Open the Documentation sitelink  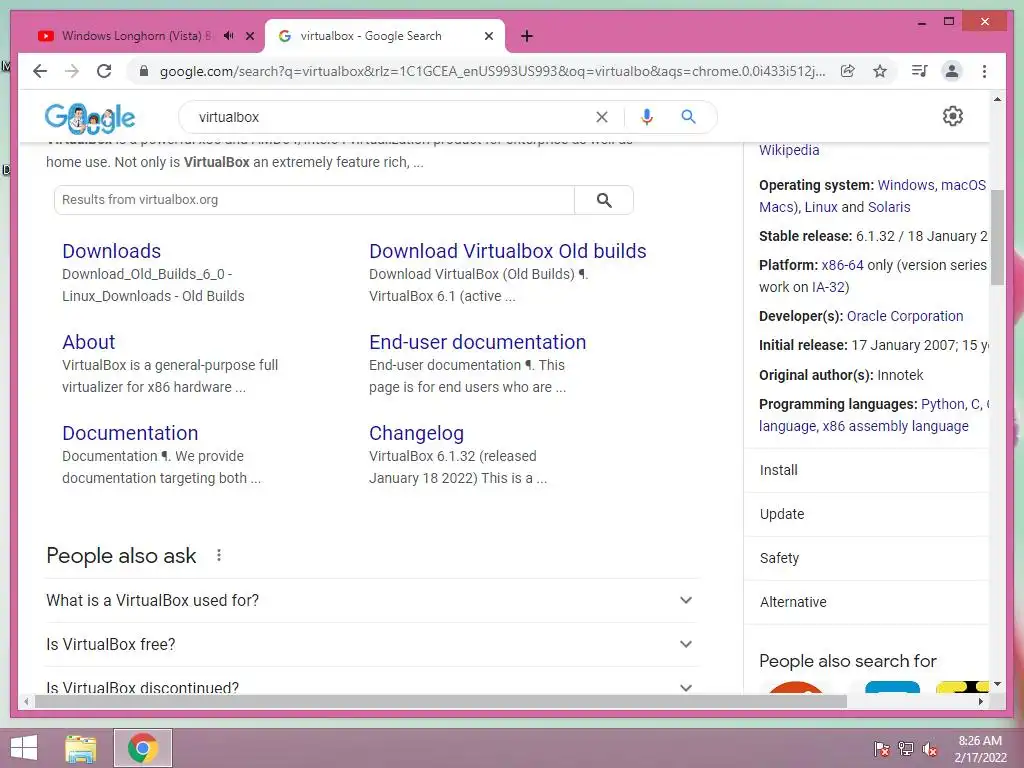130,433
